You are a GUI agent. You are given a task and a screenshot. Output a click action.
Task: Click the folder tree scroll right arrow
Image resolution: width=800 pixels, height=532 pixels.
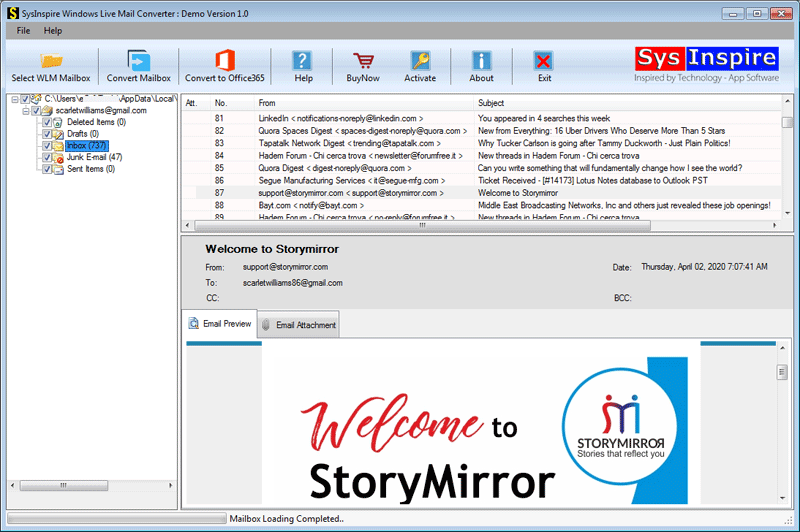click(170, 486)
